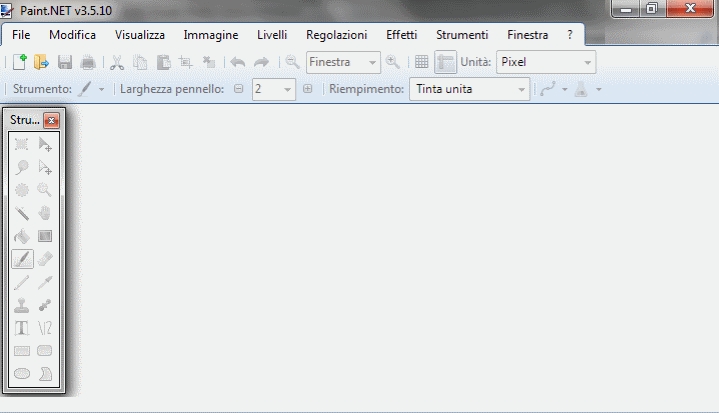The height and width of the screenshot is (413, 719).
Task: Toggle the pixel grid button
Action: click(x=421, y=62)
